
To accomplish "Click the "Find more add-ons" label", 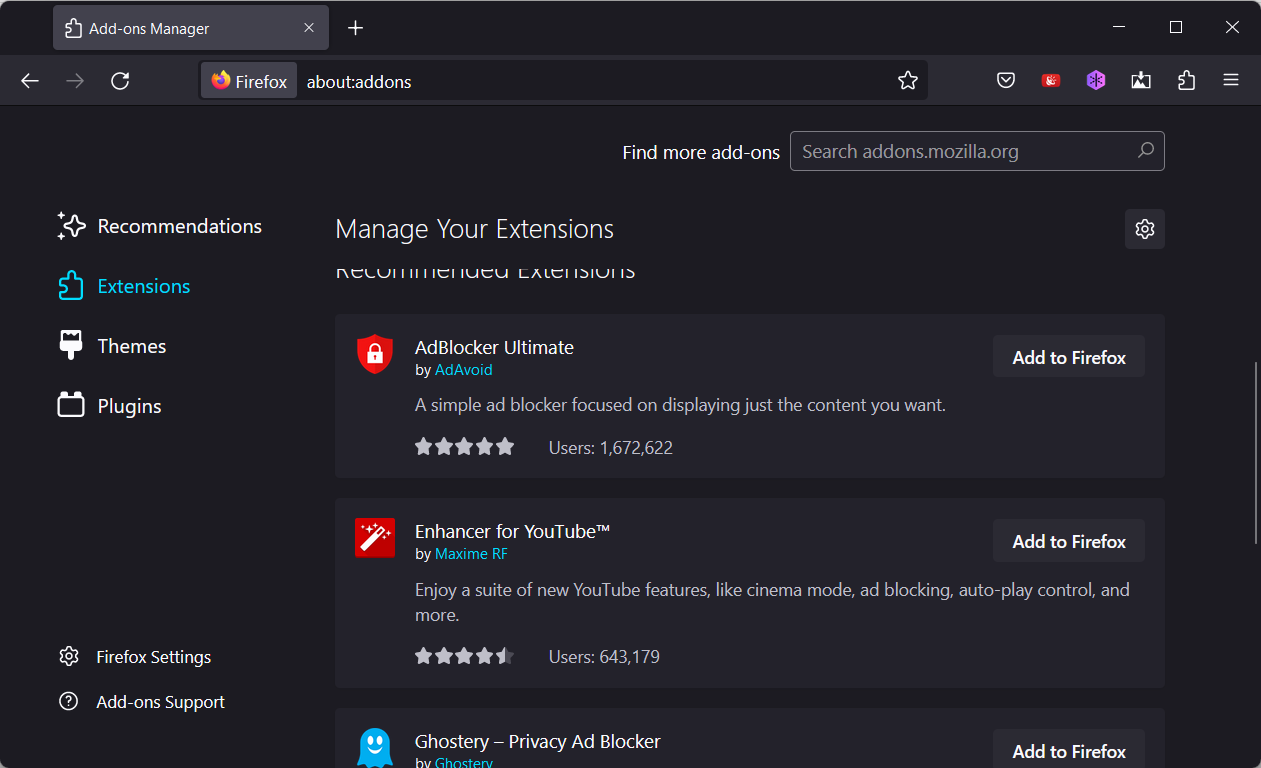I will [701, 152].
